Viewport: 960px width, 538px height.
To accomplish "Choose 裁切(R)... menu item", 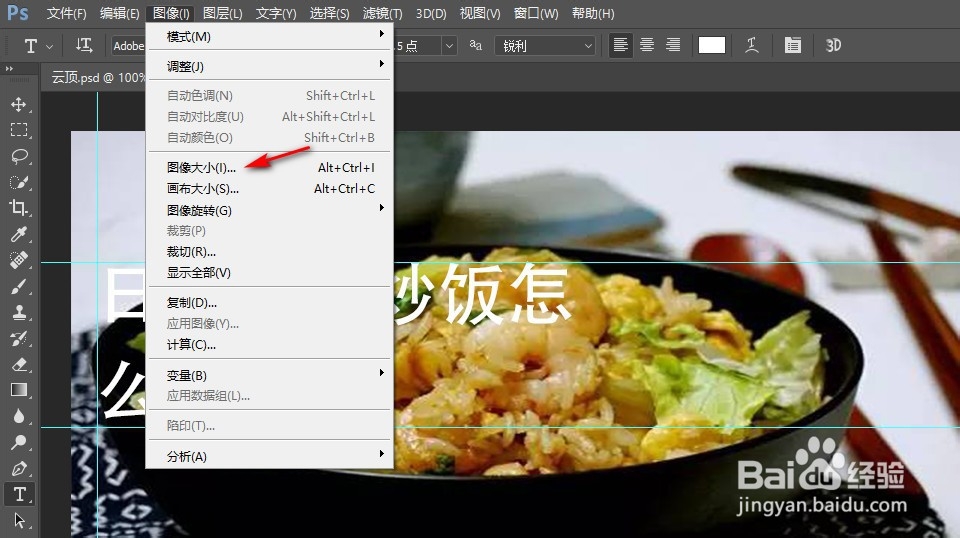I will click(x=269, y=252).
